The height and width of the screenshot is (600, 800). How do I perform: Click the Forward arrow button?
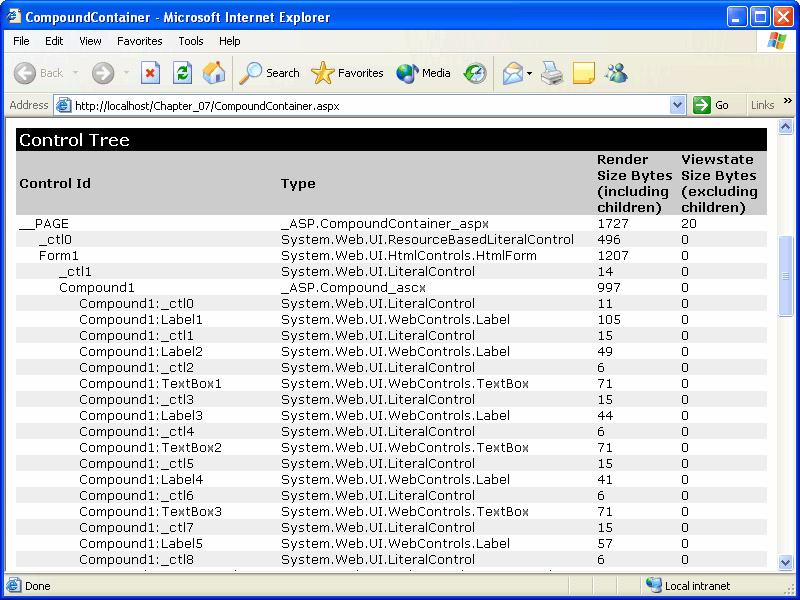pos(102,73)
